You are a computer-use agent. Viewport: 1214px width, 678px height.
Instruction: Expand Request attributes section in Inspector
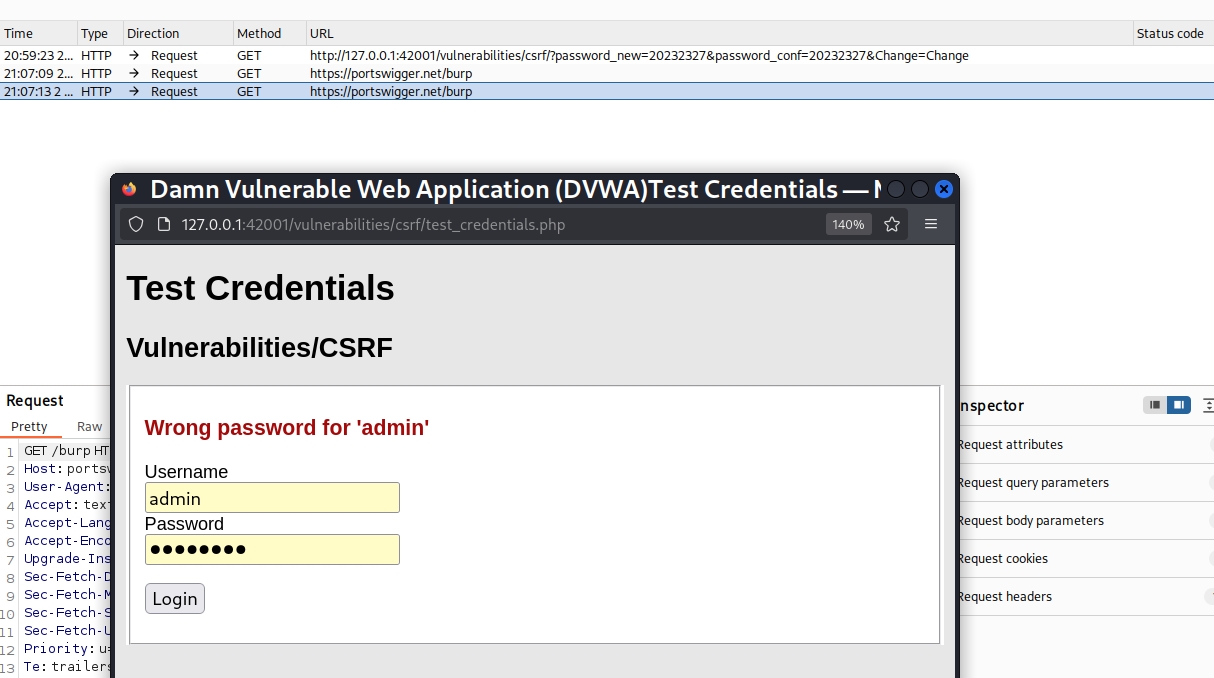pos(1085,444)
